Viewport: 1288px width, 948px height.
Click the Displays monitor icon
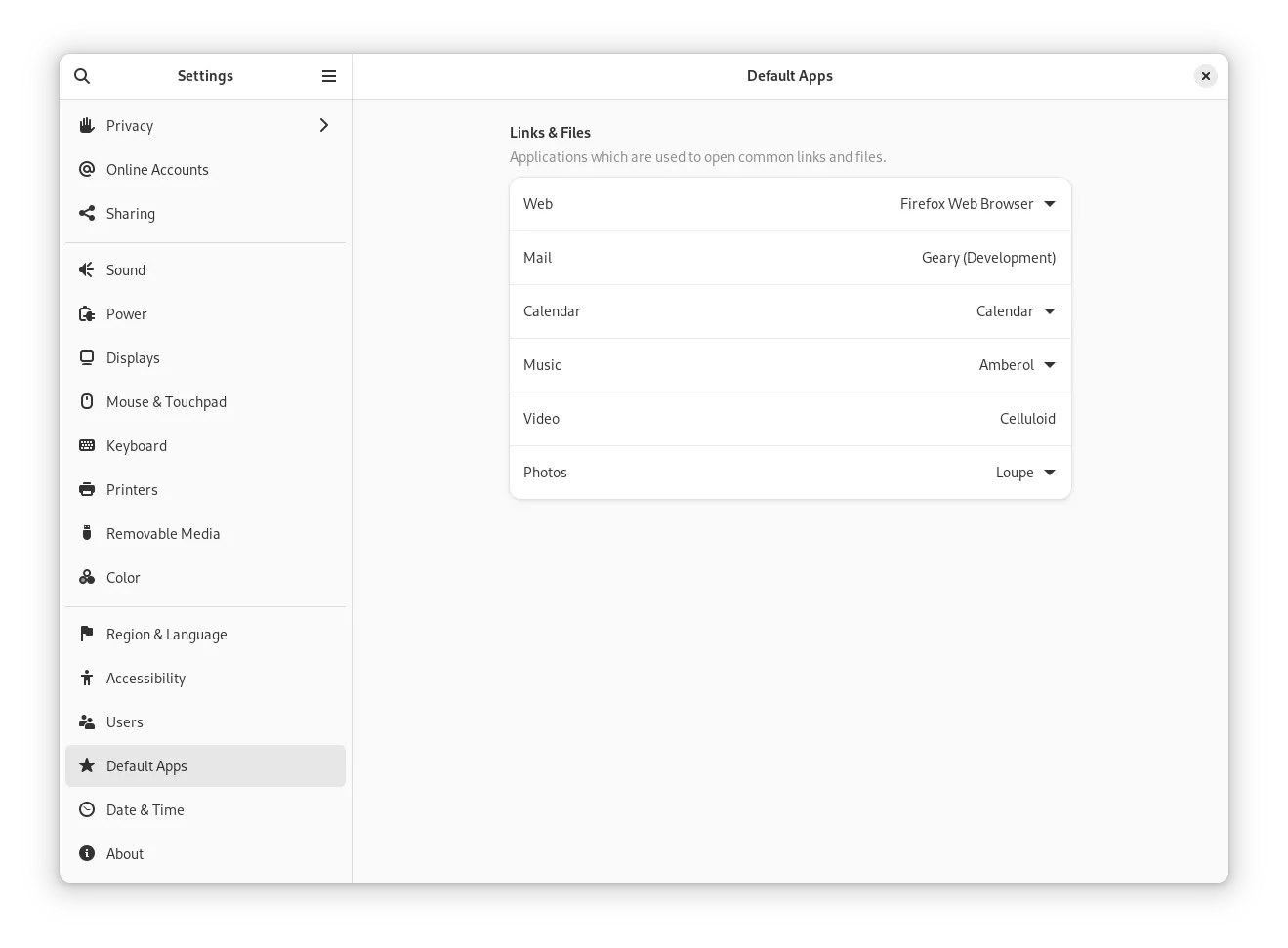tap(87, 357)
